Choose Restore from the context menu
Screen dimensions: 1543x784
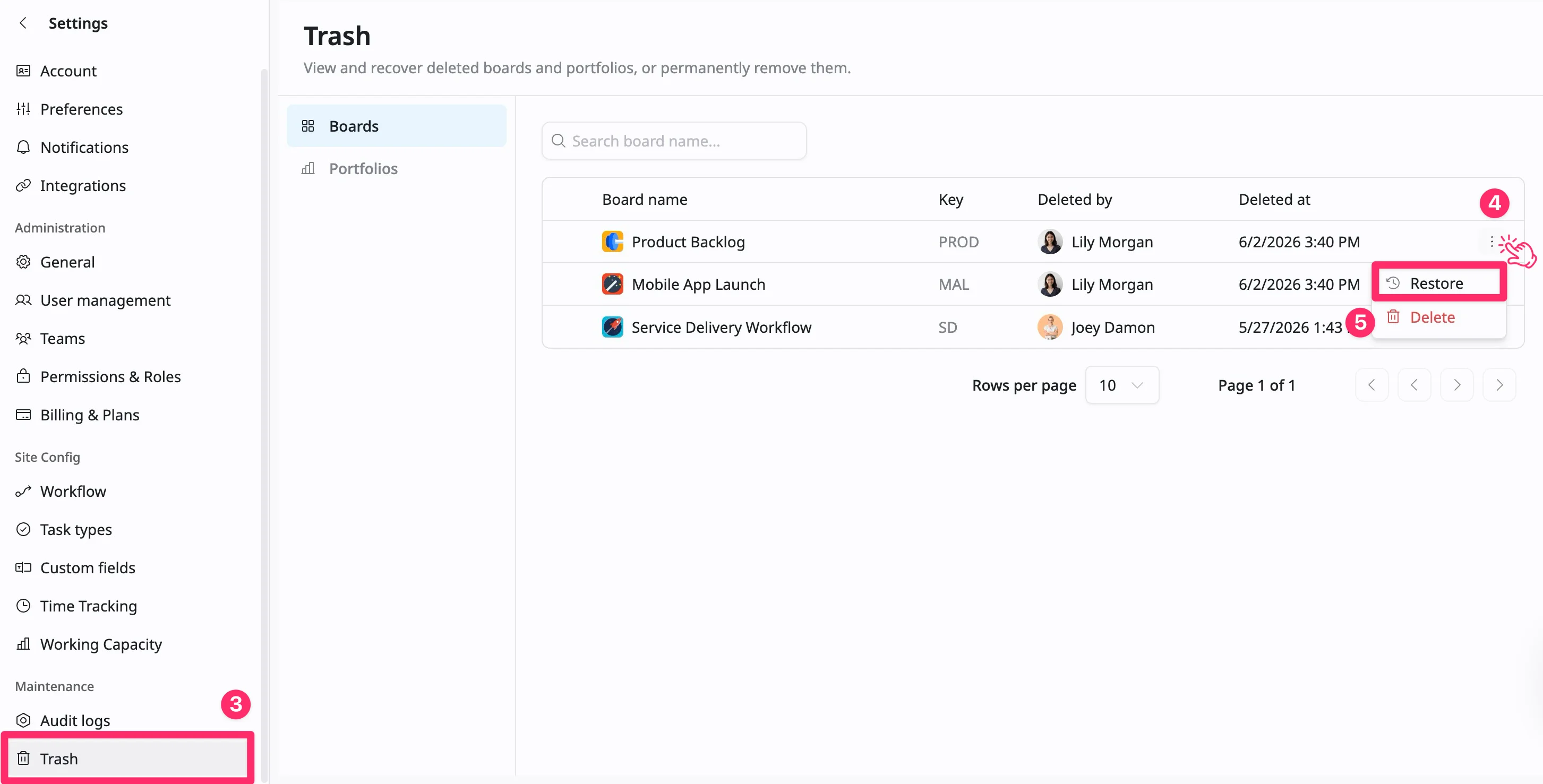(x=1439, y=283)
